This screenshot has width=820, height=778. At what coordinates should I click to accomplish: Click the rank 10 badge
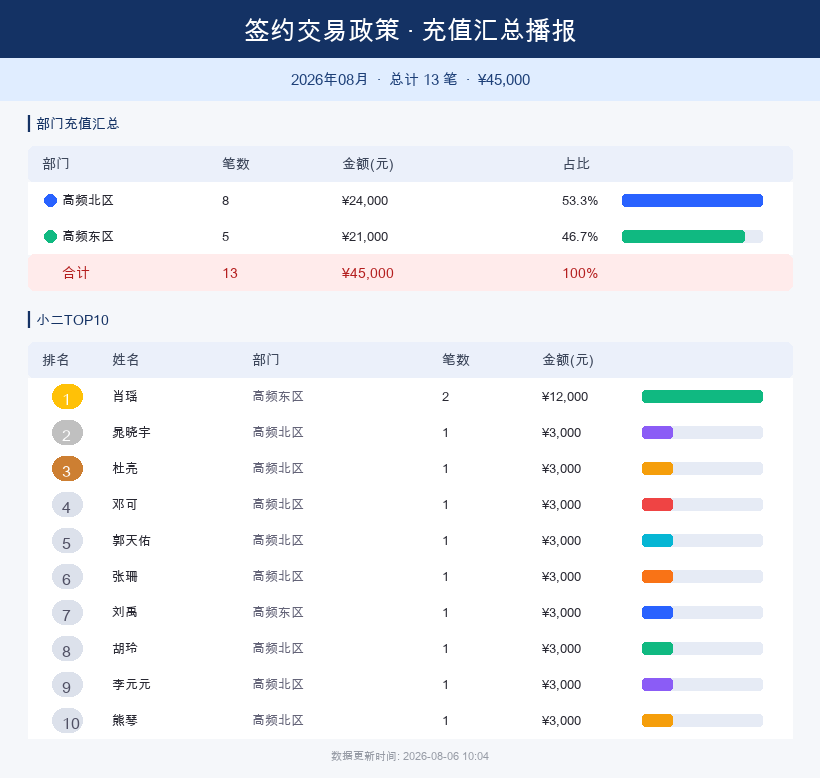pyautogui.click(x=67, y=720)
